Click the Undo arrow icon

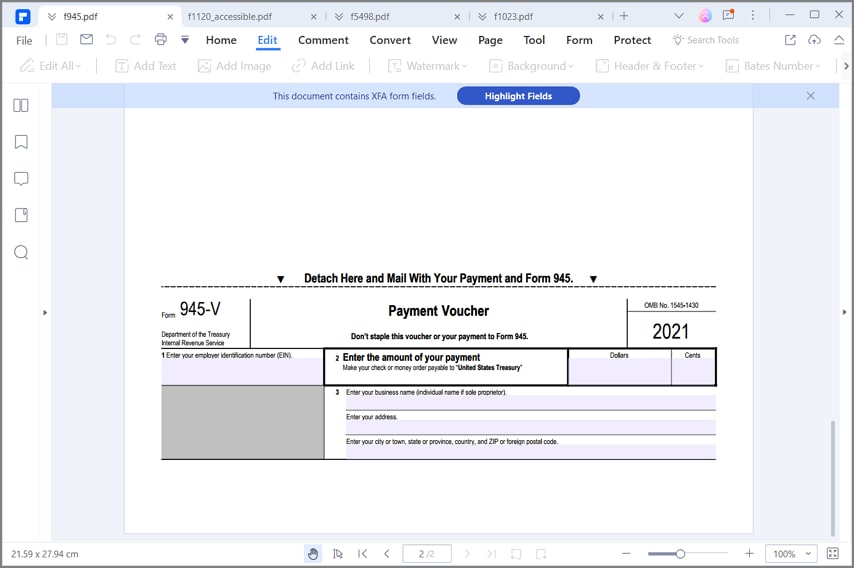(111, 39)
